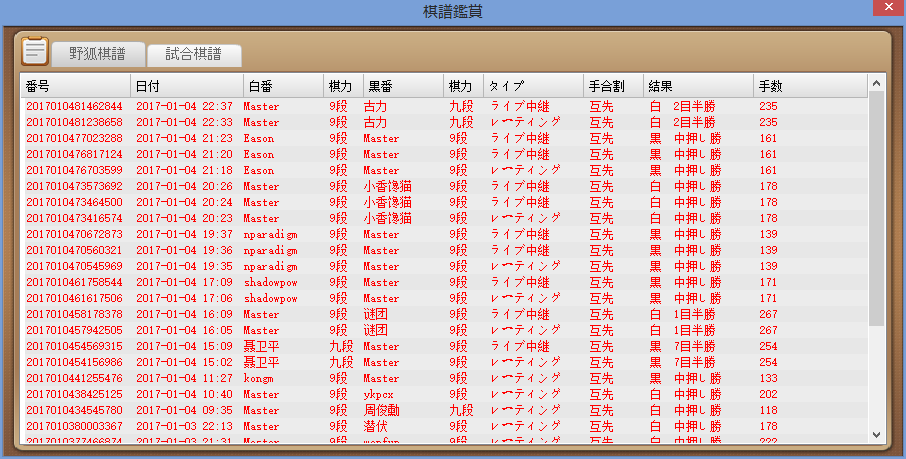Click the clipboard list icon
Viewport: 906px width, 459px height.
[35, 51]
